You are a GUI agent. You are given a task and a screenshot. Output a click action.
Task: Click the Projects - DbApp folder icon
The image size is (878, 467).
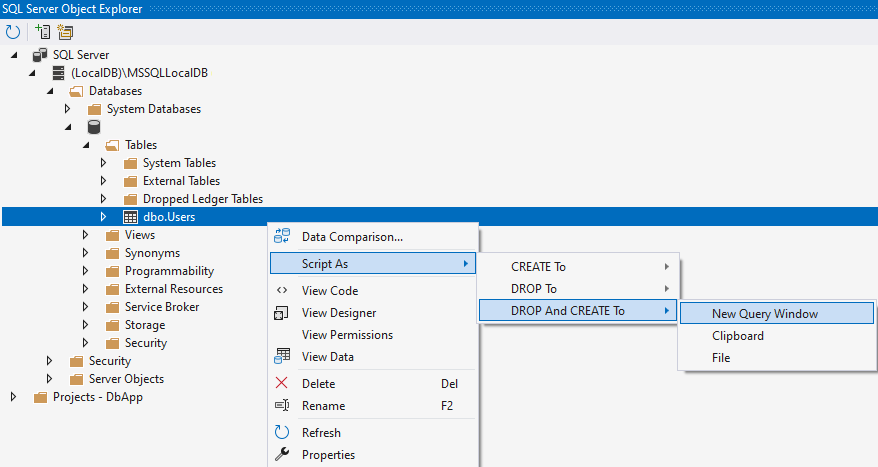40,397
